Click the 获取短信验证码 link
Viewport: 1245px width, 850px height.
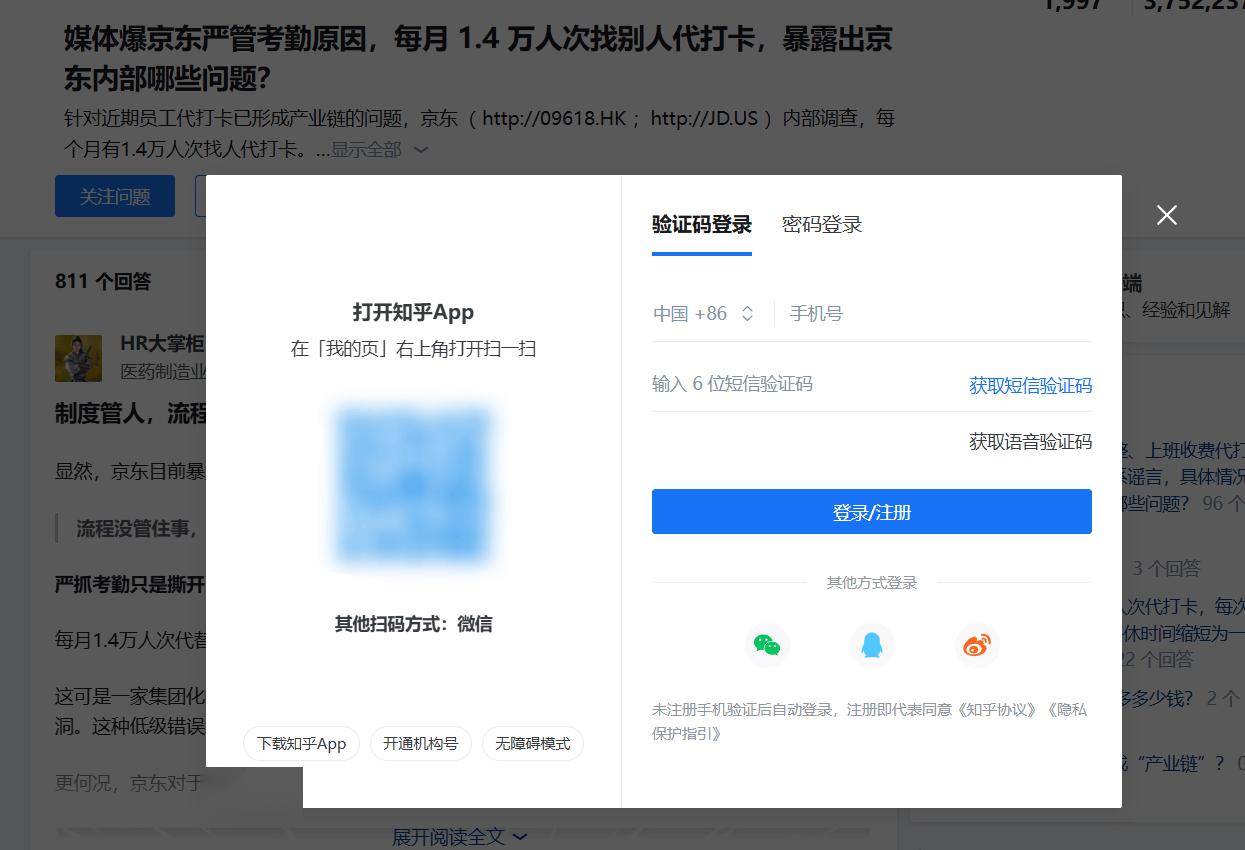pyautogui.click(x=1030, y=385)
